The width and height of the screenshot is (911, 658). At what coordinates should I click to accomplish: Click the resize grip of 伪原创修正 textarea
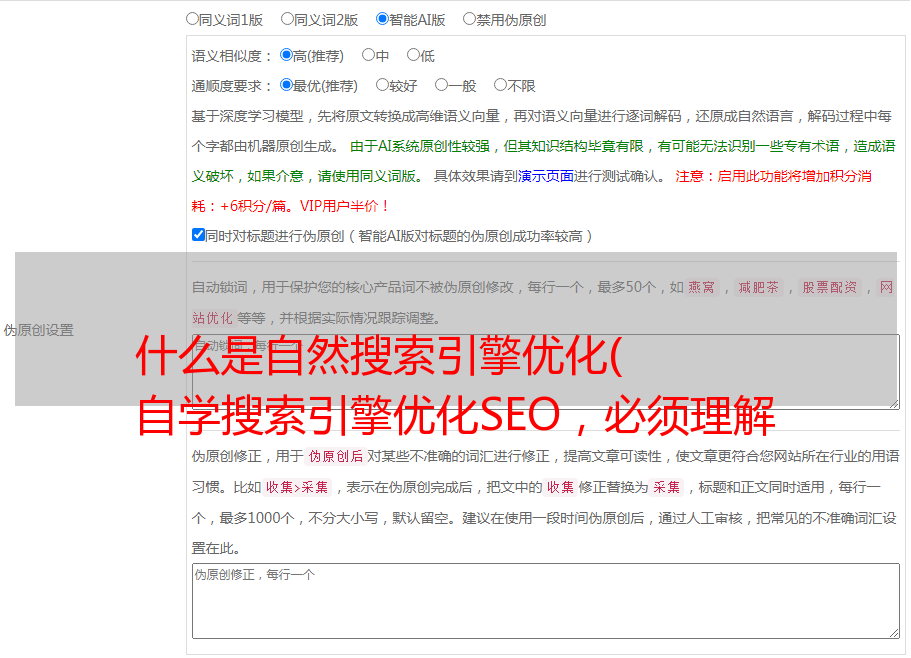point(894,633)
